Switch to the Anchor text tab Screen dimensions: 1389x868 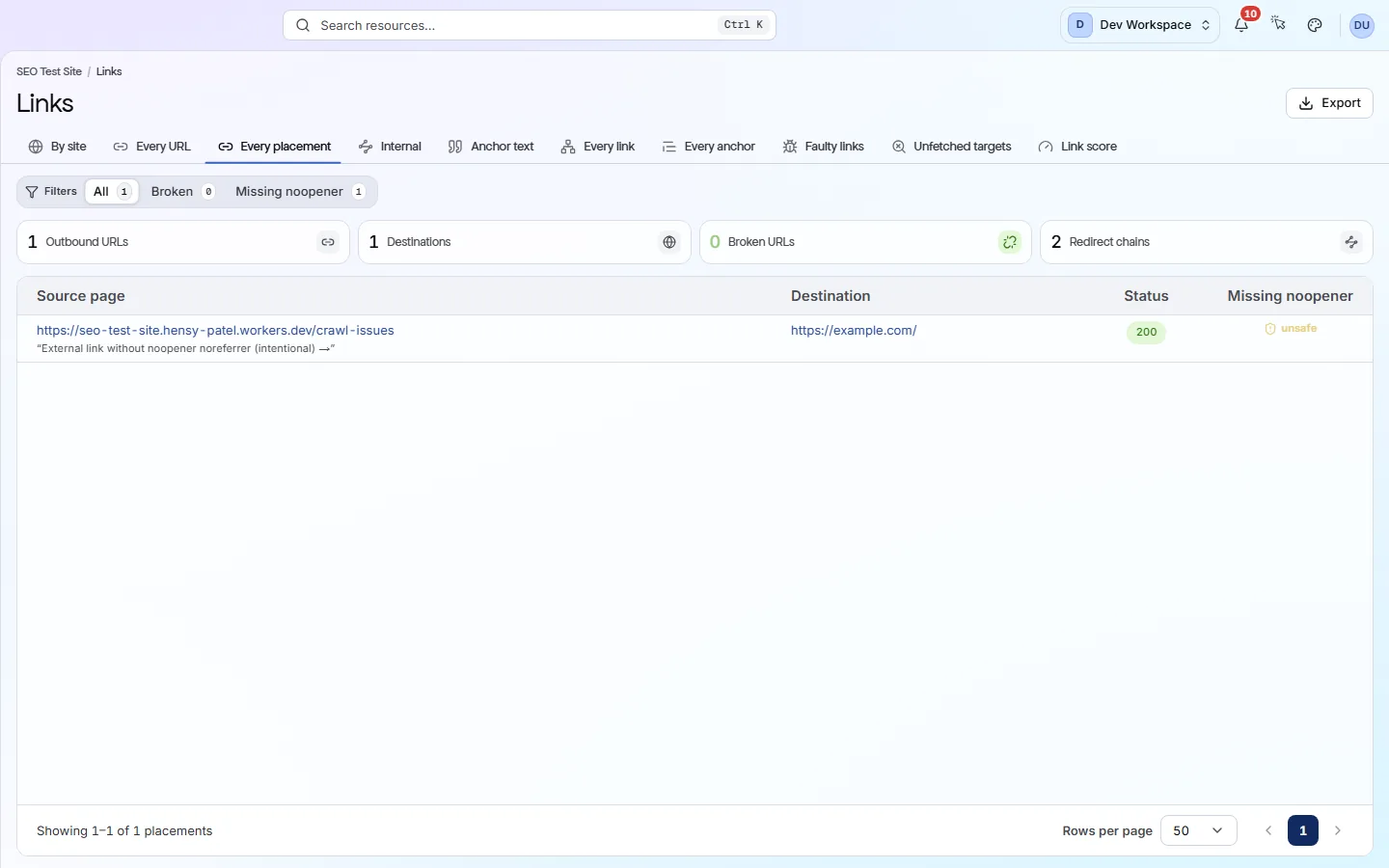pos(491,147)
